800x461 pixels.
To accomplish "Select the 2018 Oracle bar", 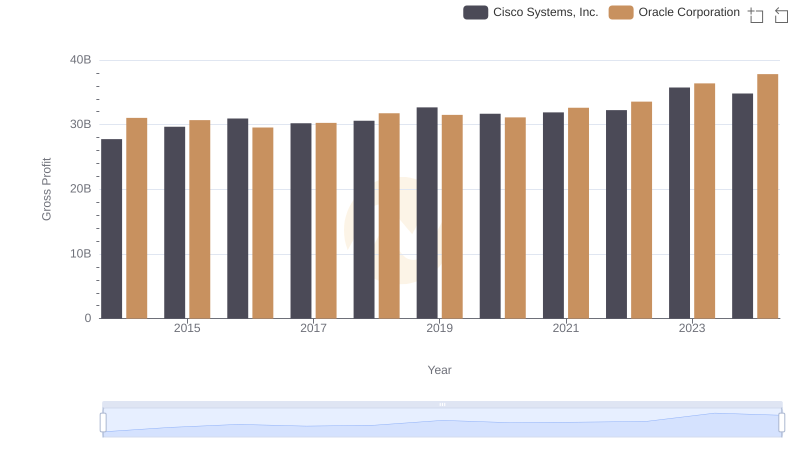I will [389, 216].
